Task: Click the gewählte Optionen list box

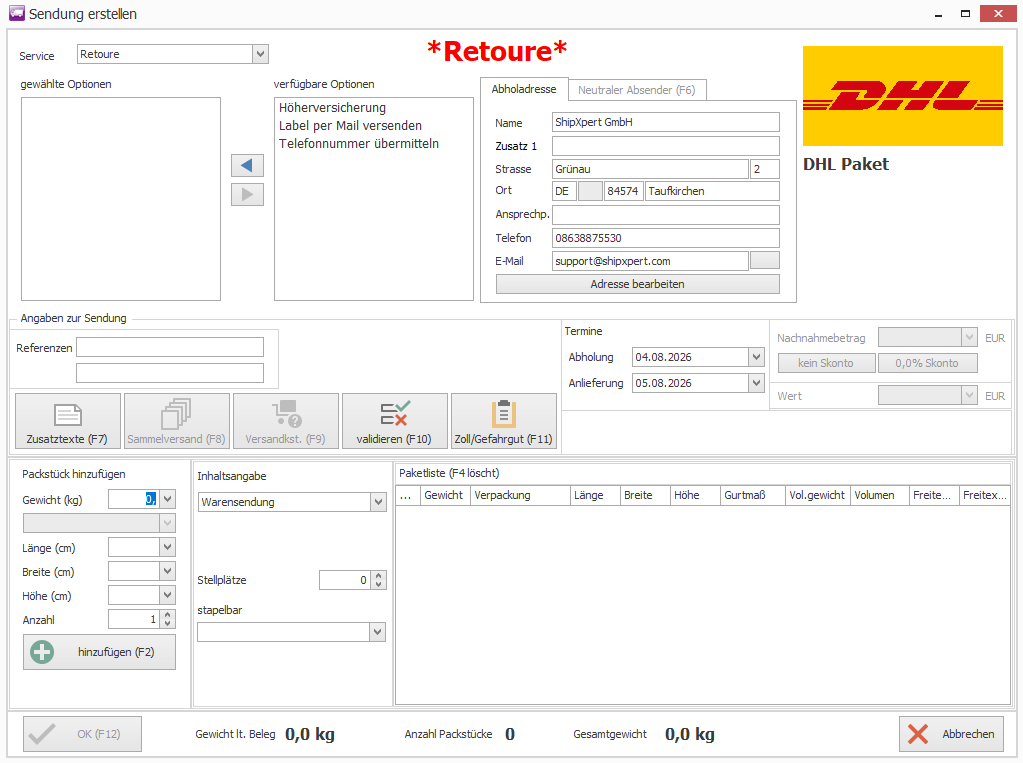Action: [121, 199]
